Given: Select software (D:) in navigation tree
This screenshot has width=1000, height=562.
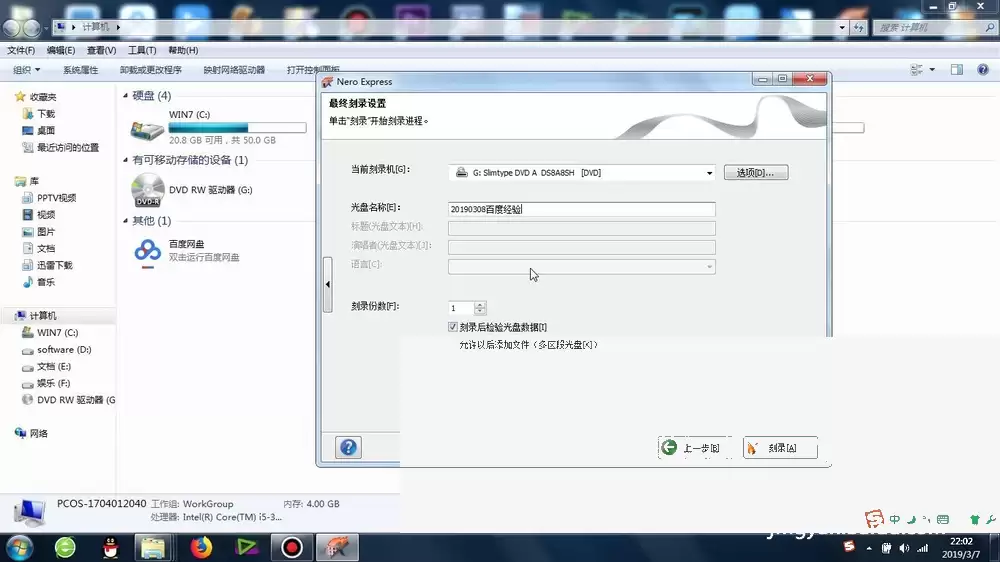Looking at the screenshot, I should 64,350.
